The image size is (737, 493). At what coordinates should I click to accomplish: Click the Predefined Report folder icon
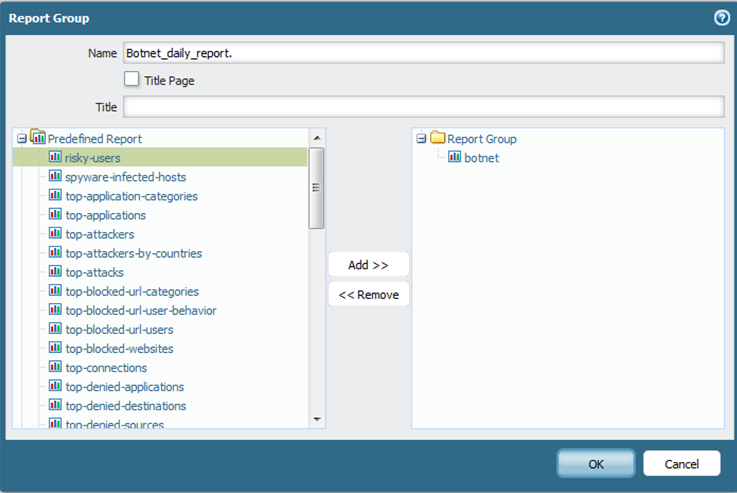tap(38, 139)
